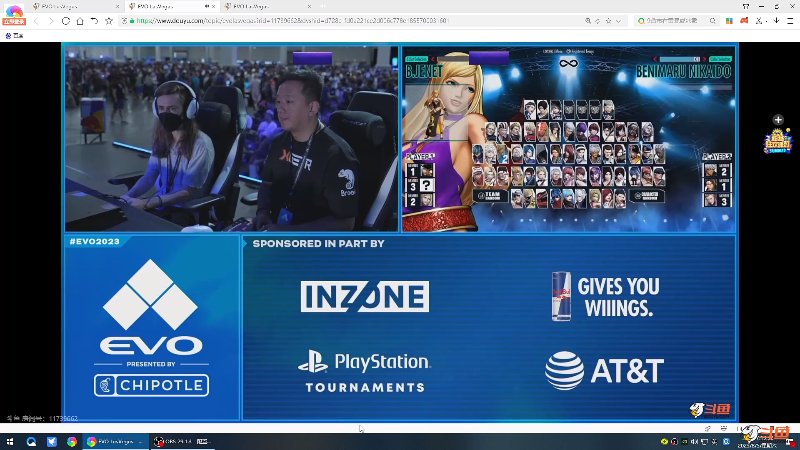Go back using the browser back arrow
Viewport: 800px width, 450px height.
[x=36, y=21]
